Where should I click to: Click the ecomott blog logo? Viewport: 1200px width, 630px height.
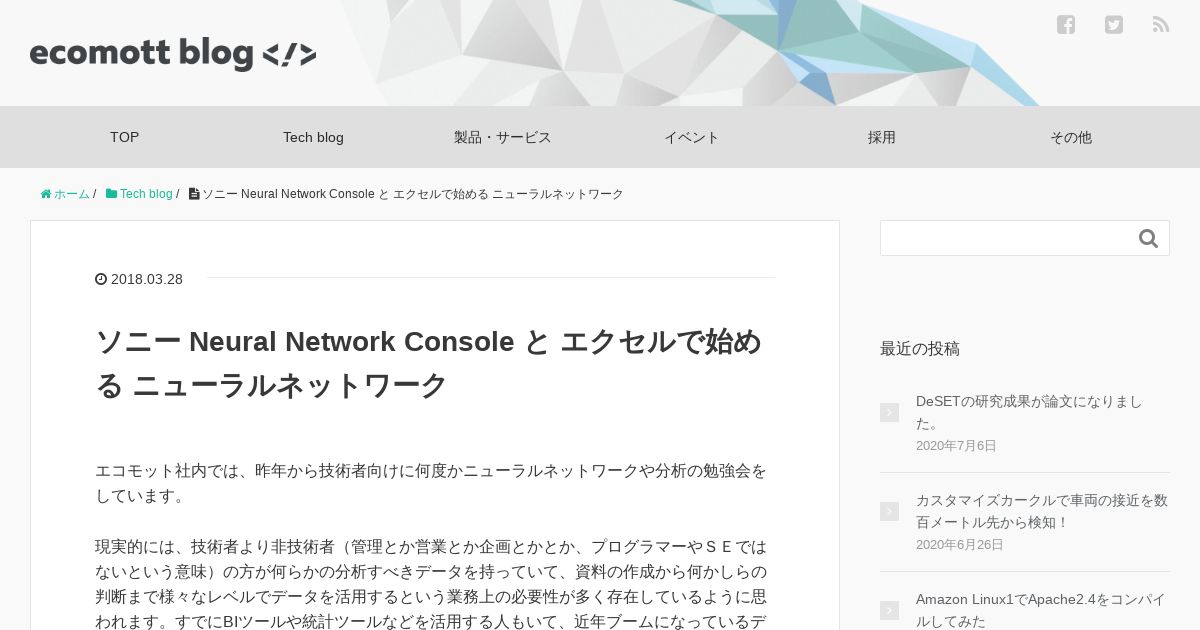click(173, 54)
